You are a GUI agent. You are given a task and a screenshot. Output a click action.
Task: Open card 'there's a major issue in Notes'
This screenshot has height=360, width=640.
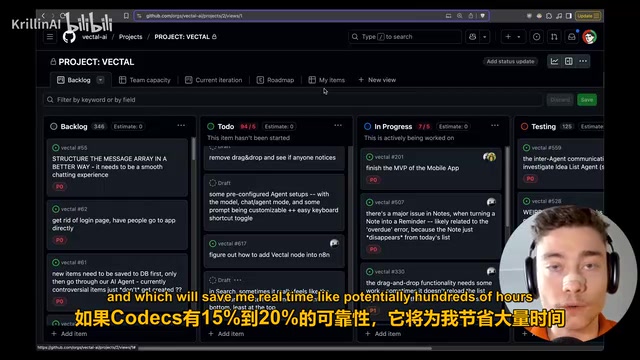tap(431, 226)
